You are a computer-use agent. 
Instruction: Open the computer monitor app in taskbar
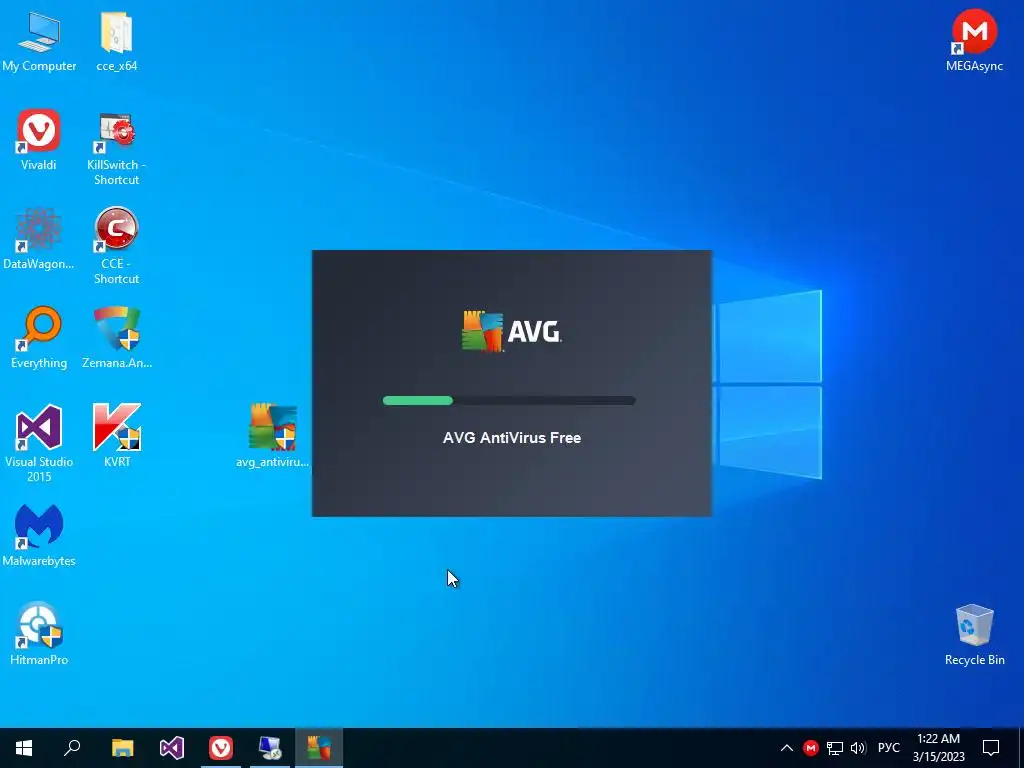click(x=270, y=748)
